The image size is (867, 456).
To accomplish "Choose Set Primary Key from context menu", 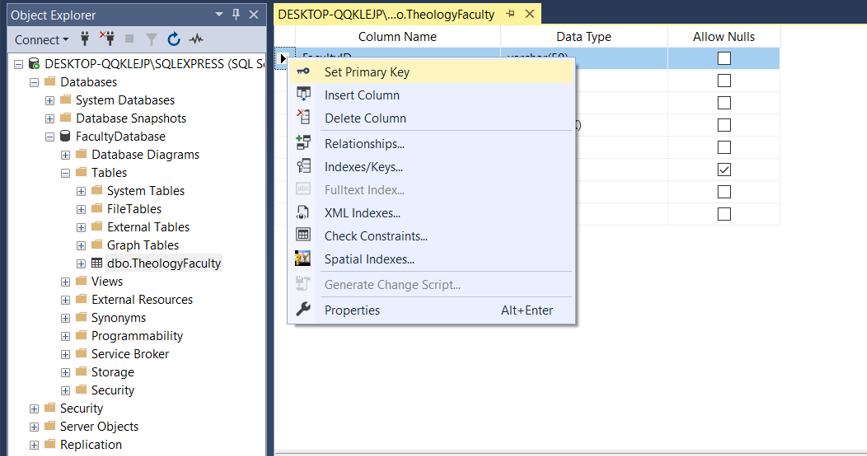I will 431,72.
